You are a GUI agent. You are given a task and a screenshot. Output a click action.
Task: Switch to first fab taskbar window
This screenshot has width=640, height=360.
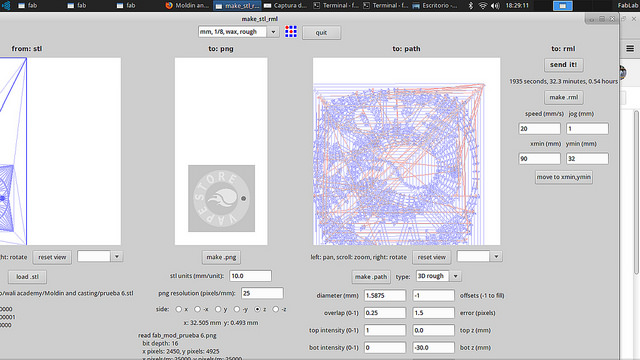(28, 5)
